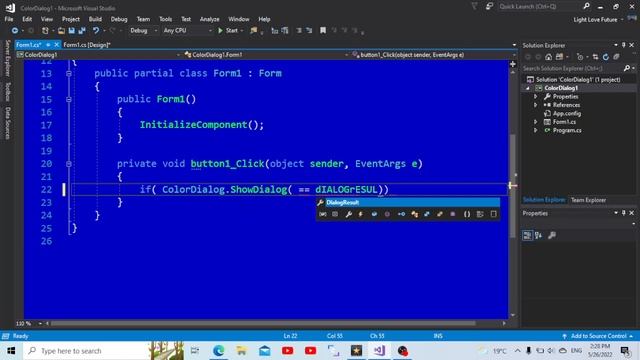Click the Alphabetical sort icon in Properties panel
Image resolution: width=640 pixels, height=360 pixels.
538,236
